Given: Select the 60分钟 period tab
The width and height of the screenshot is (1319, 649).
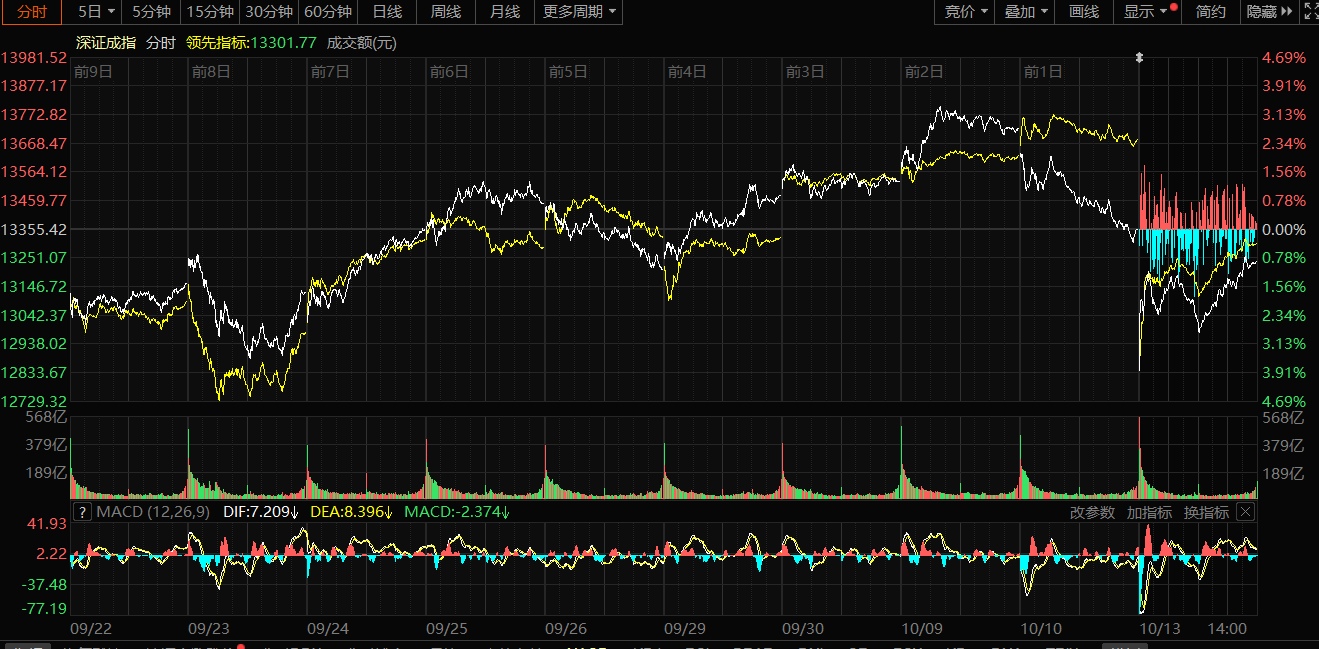Looking at the screenshot, I should (x=327, y=12).
